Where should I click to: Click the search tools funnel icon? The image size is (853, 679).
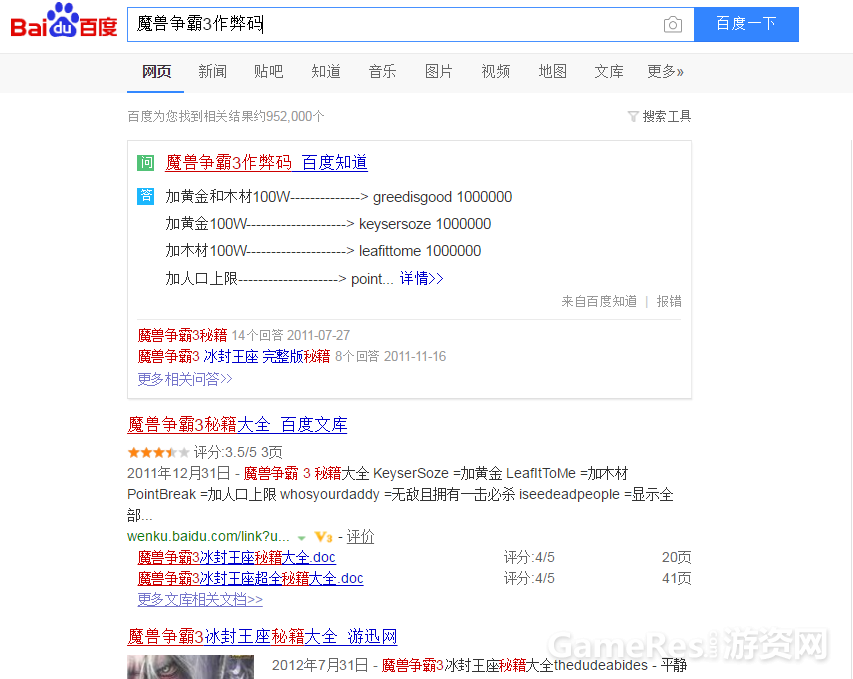[x=633, y=116]
